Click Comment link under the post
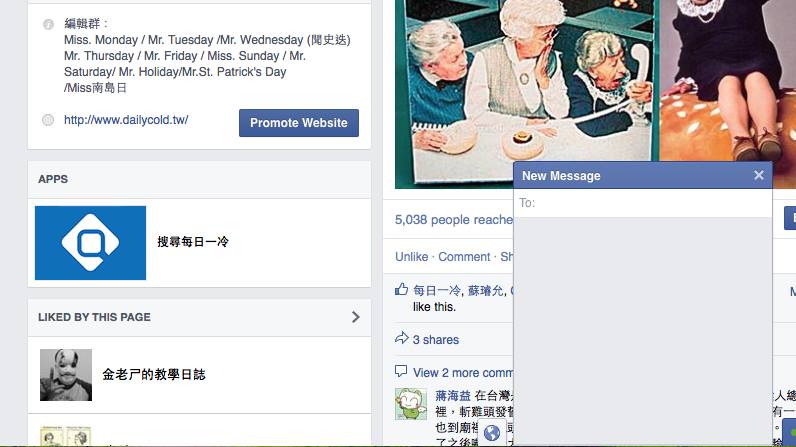796x447 pixels. pos(464,257)
